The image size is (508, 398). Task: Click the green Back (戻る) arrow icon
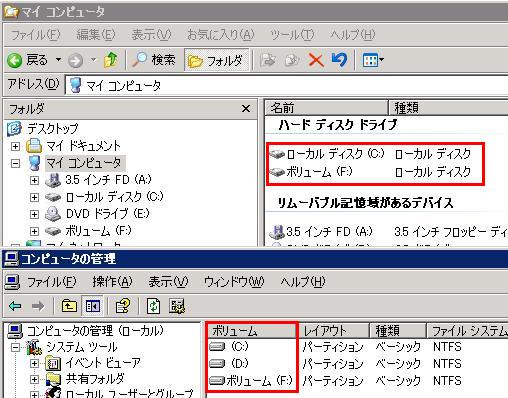click(15, 61)
